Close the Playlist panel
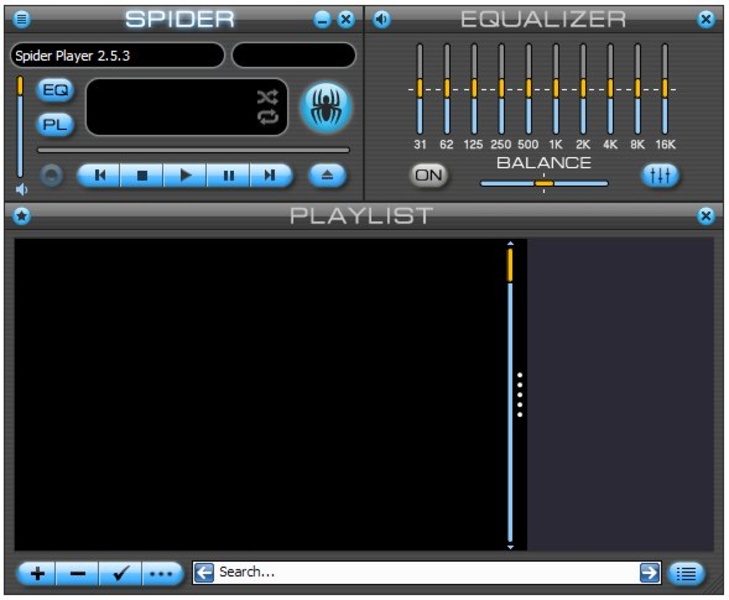 [x=706, y=216]
